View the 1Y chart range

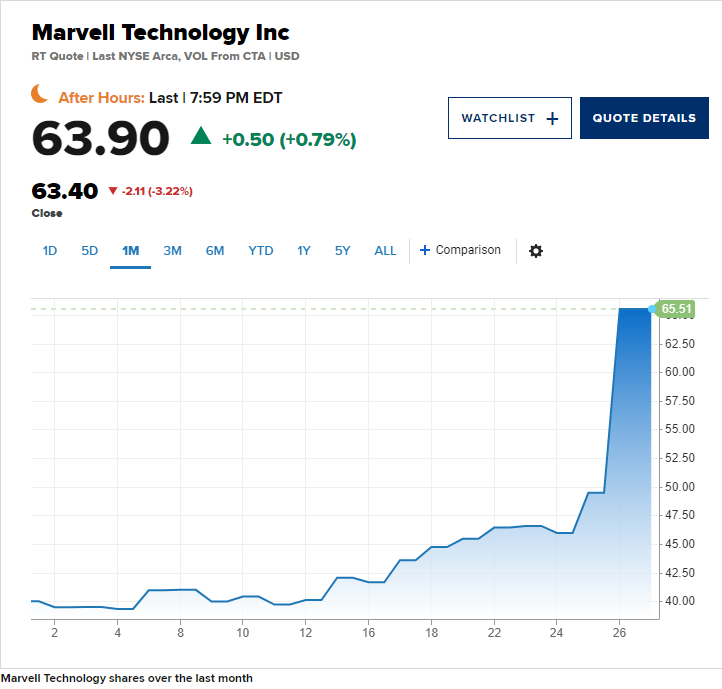tap(304, 251)
